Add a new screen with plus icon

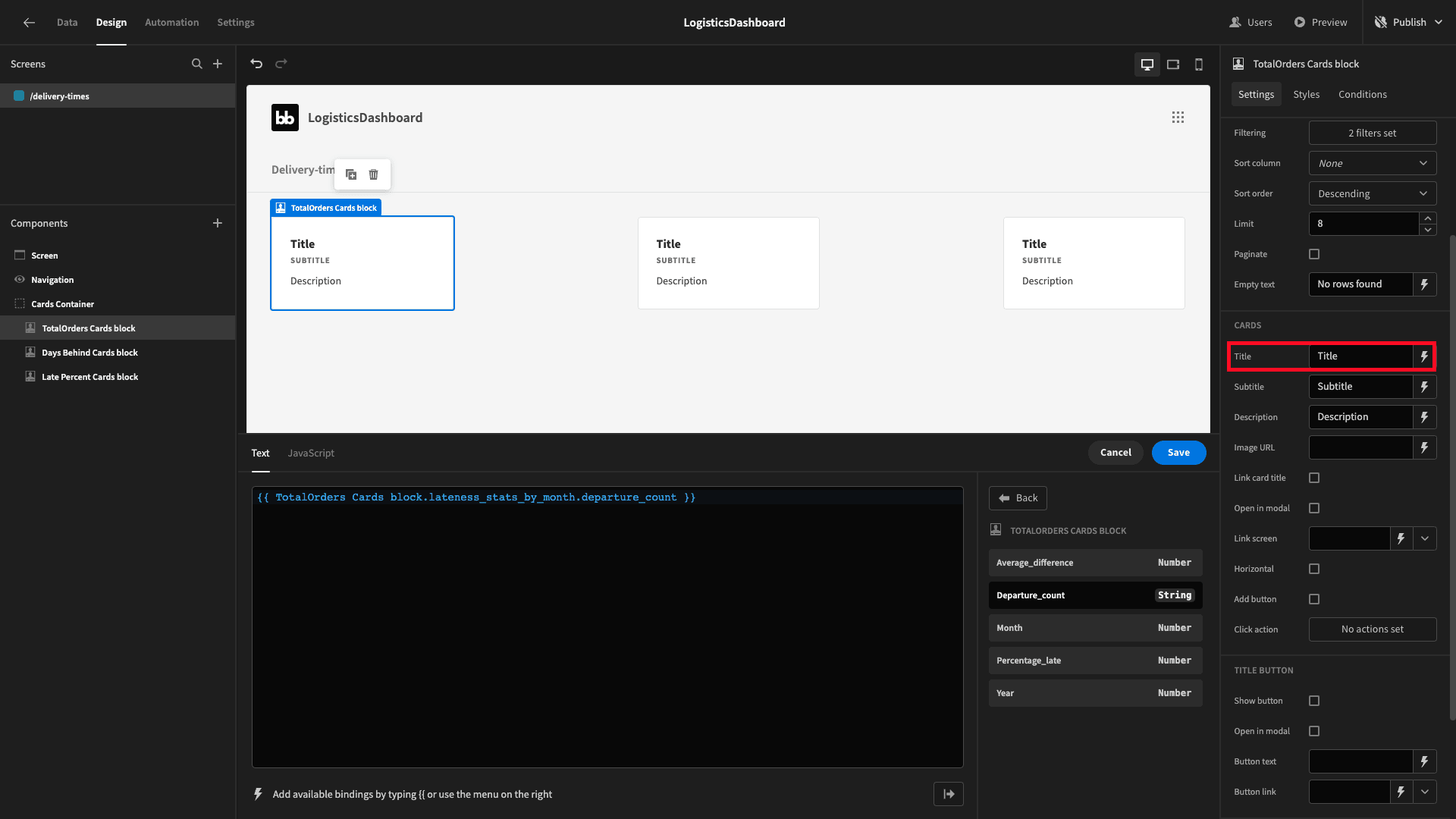[x=218, y=64]
